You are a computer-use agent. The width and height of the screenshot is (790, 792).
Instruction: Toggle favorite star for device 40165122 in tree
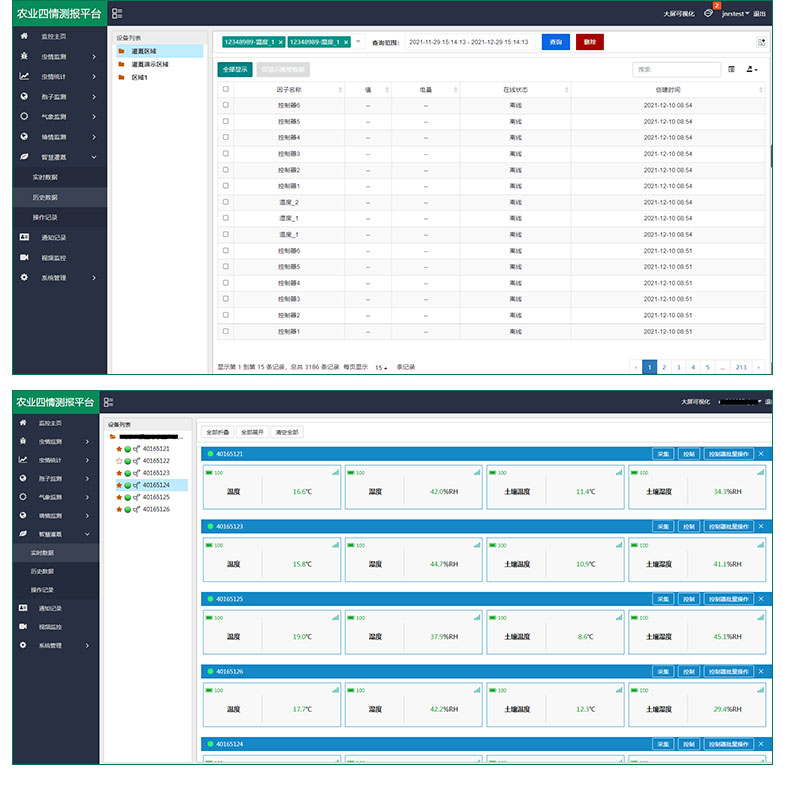click(119, 461)
